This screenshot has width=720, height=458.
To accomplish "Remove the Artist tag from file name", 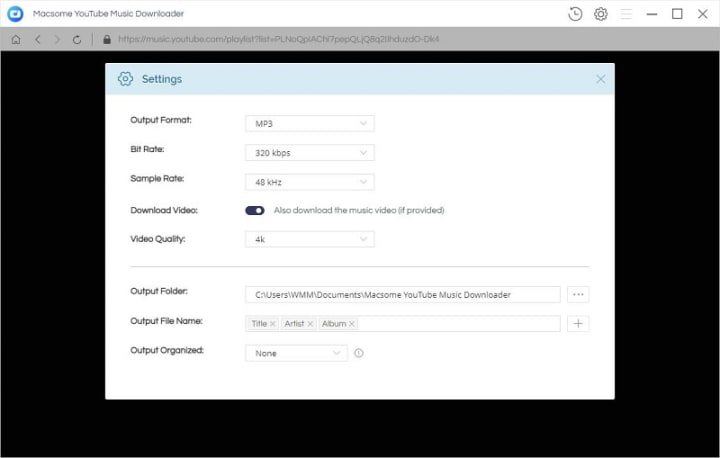I will pyautogui.click(x=310, y=324).
